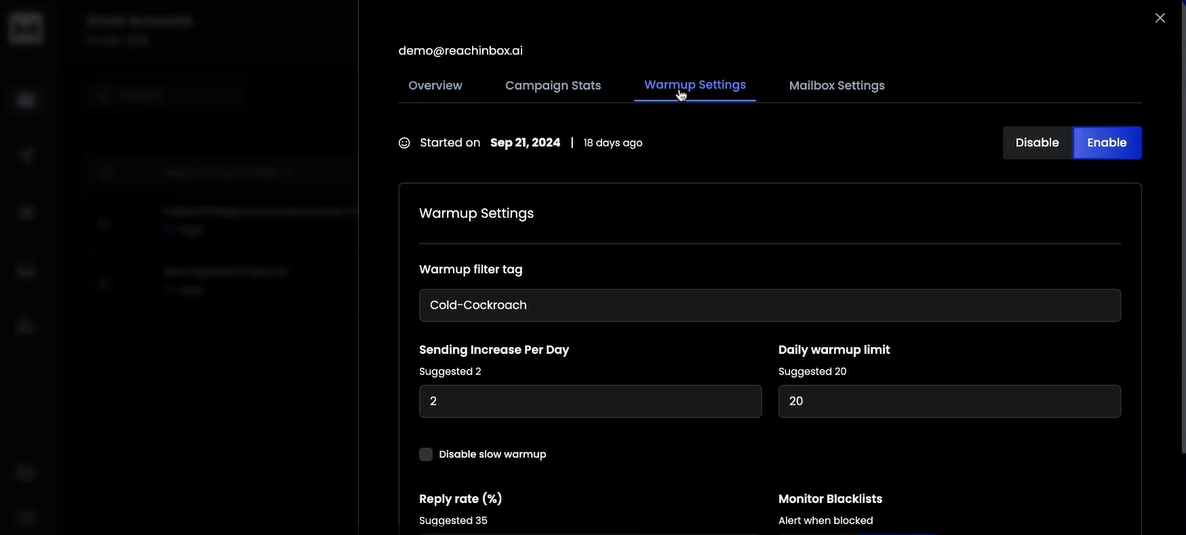Click the "Alert when blocked" text
This screenshot has width=1186, height=535.
[x=825, y=521]
